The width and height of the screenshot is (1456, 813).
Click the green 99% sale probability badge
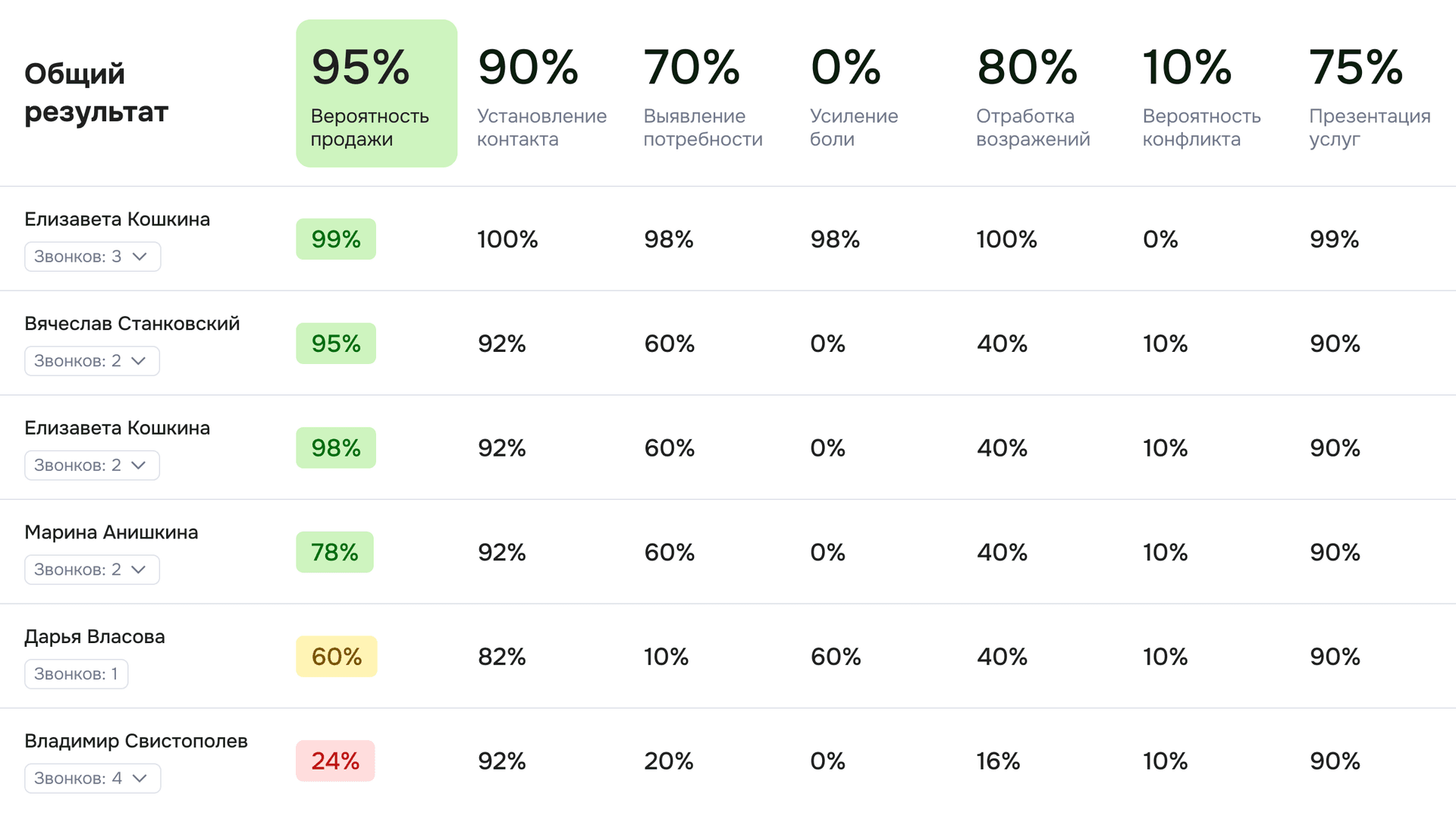click(336, 239)
